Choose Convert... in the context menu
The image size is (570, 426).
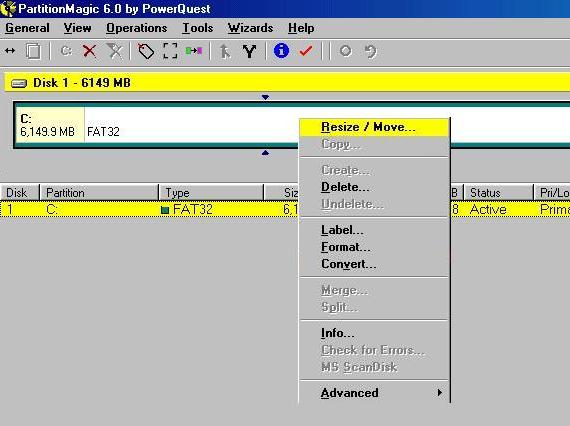pos(348,264)
